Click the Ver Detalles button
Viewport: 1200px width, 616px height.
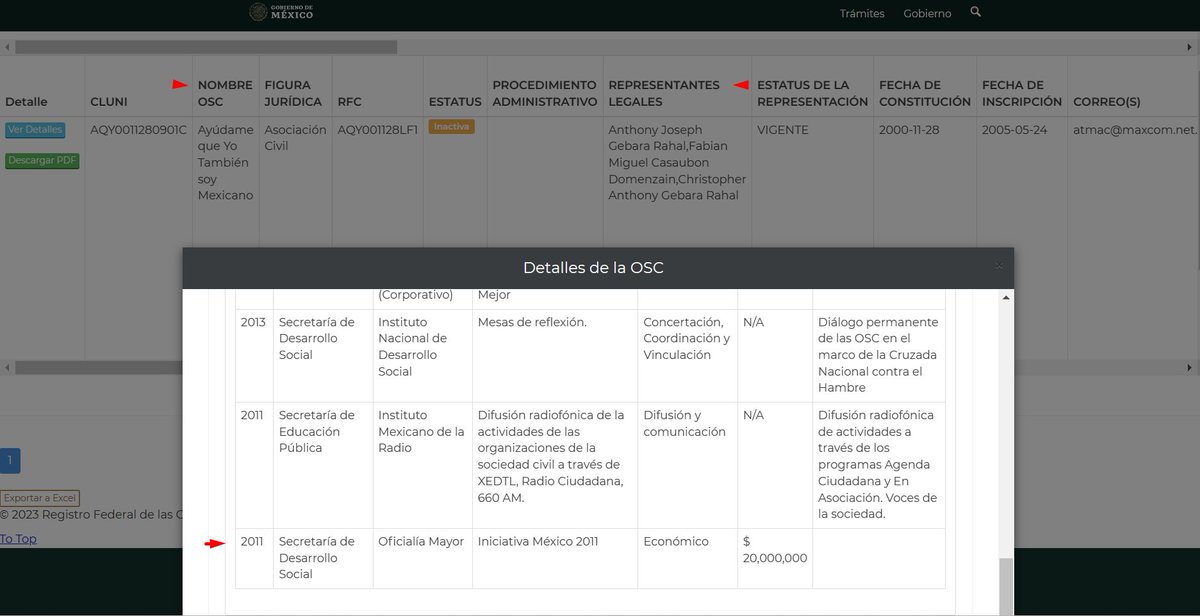(35, 130)
